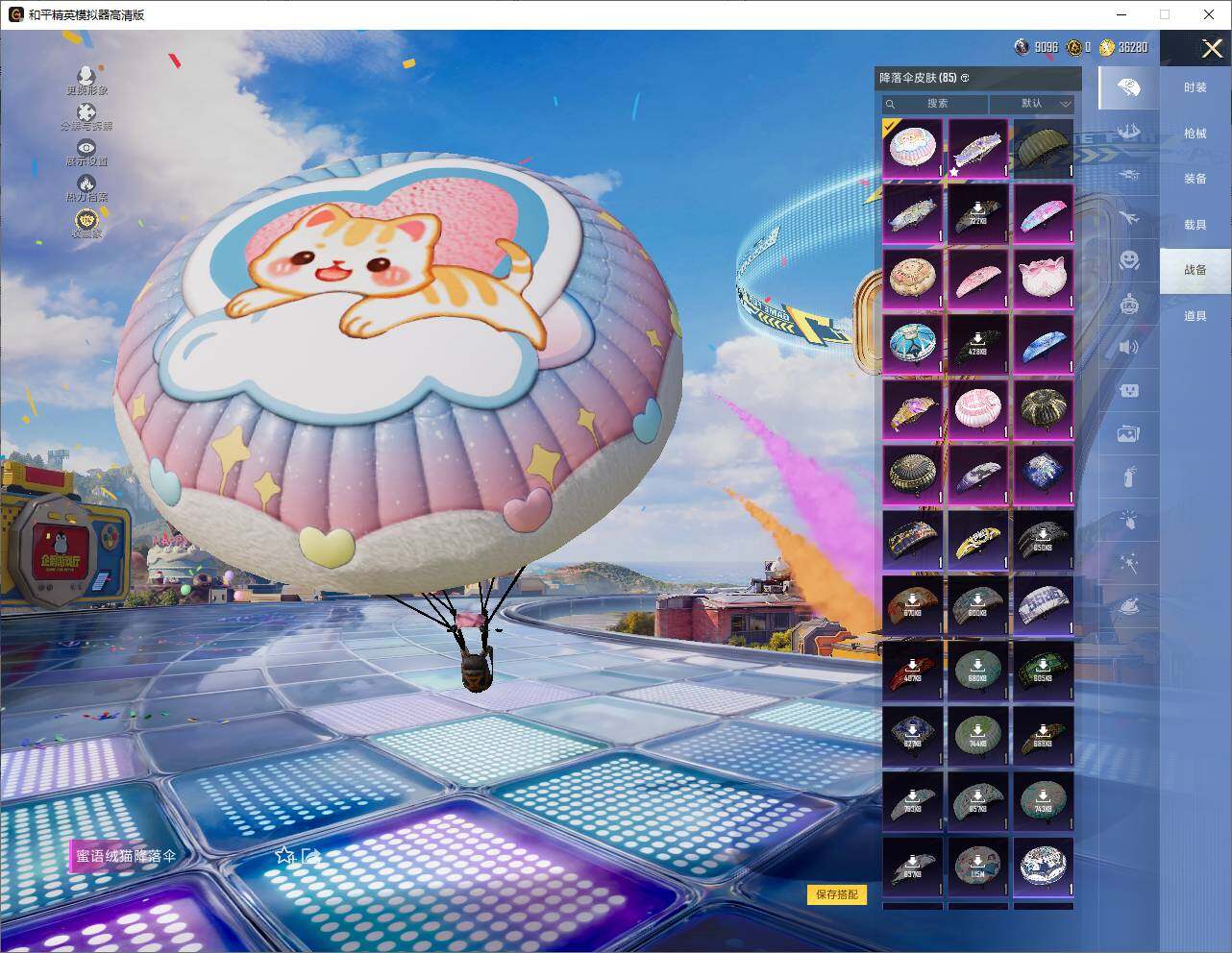The width and height of the screenshot is (1232, 953).
Task: Switch to the 载具 tab
Action: tap(1195, 225)
